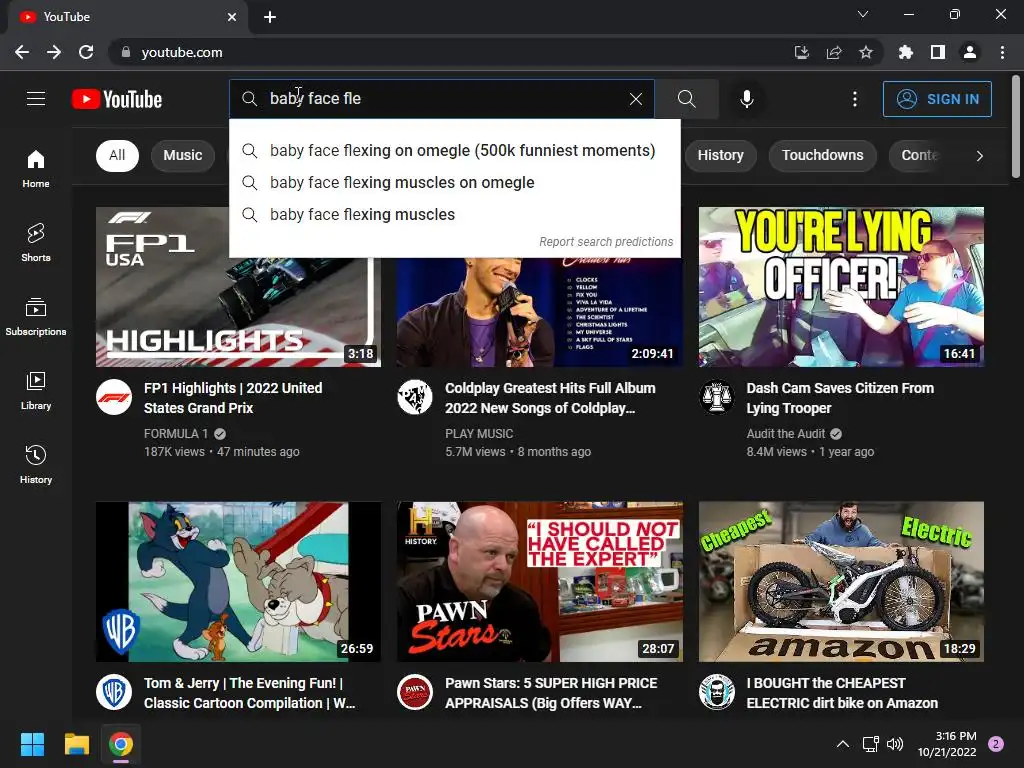
Task: Go forward with the browser forward arrow
Action: [x=54, y=52]
